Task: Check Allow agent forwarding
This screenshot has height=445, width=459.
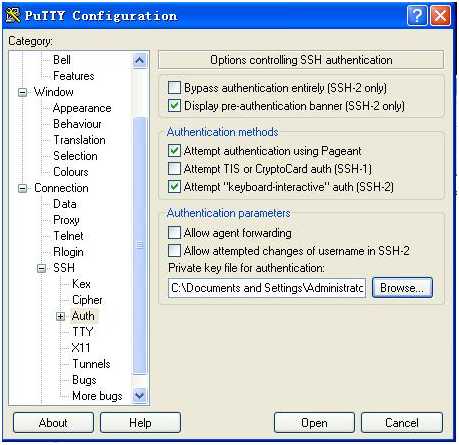Action: coord(174,232)
